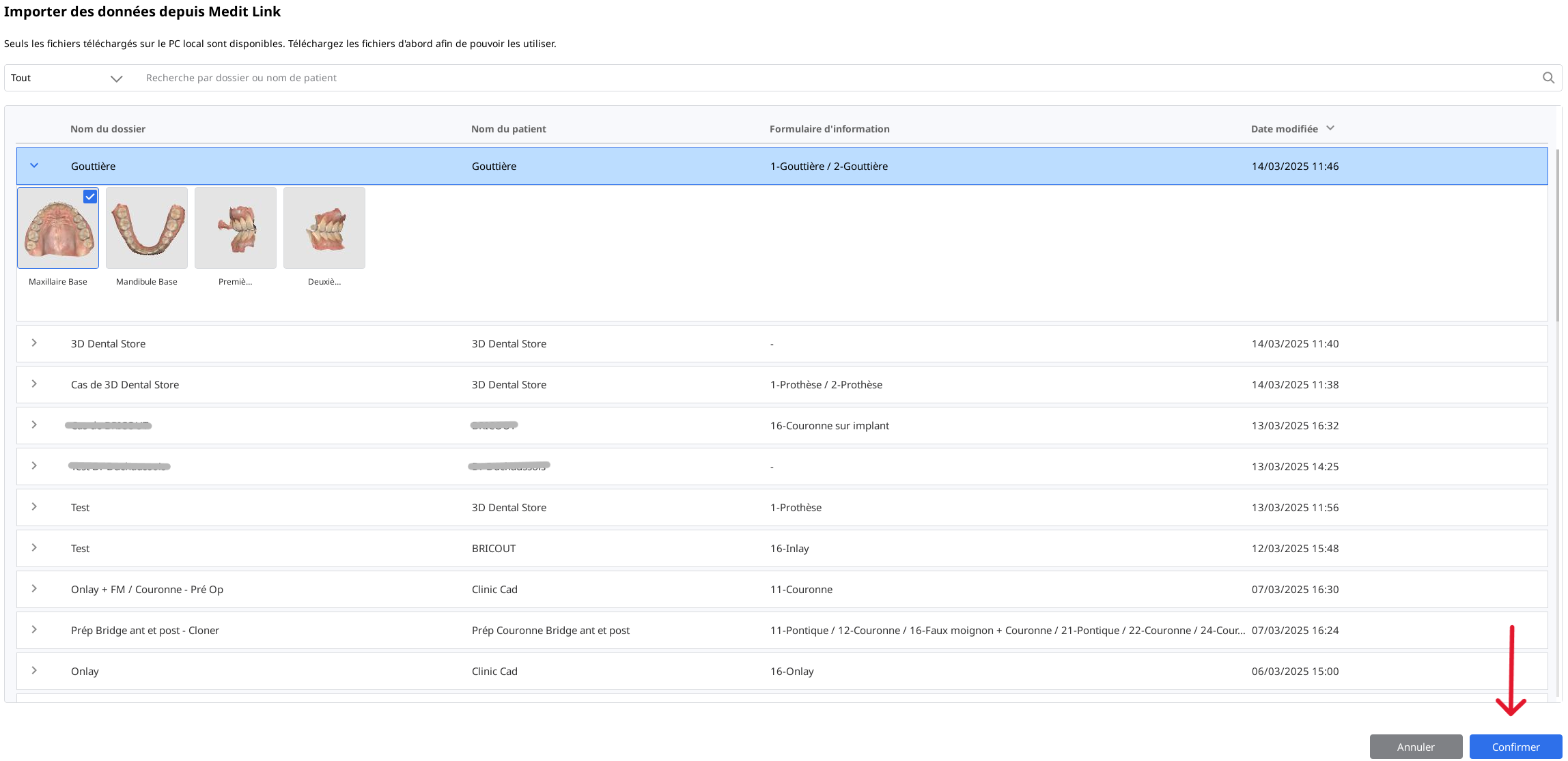Select the Mandibule Base scan thumbnail
Image resolution: width=1568 pixels, height=761 pixels.
tap(147, 228)
